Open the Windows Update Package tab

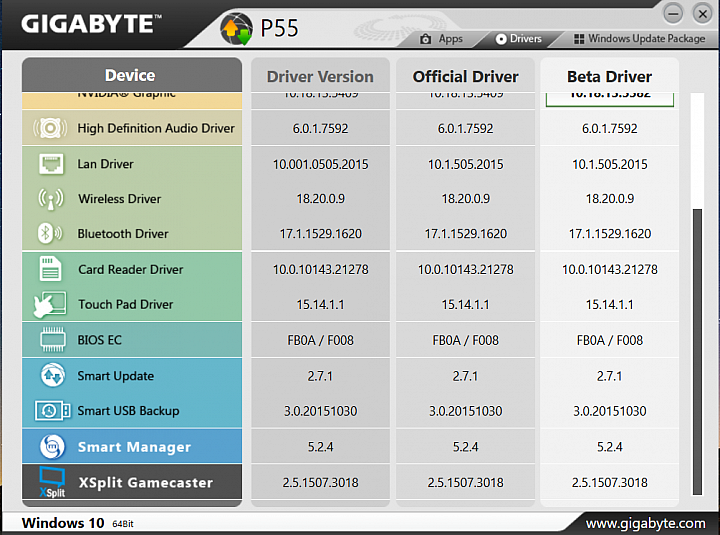[x=640, y=39]
